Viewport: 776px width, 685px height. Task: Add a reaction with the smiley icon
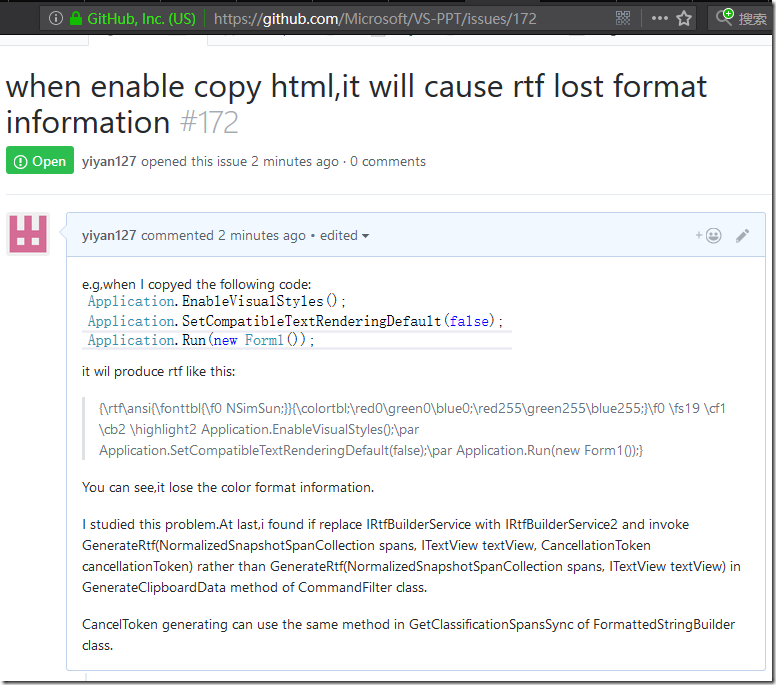point(709,236)
